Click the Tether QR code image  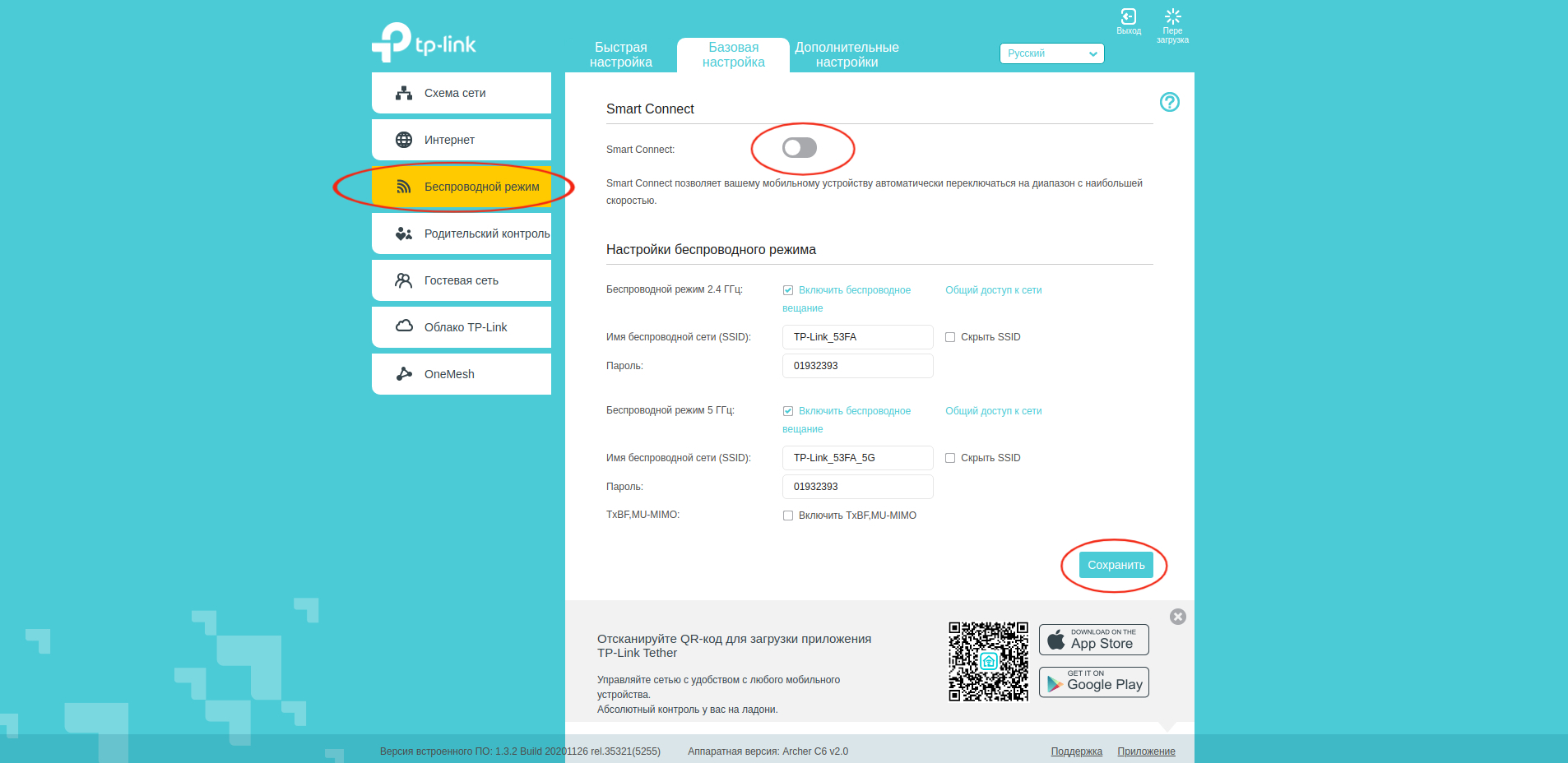click(x=988, y=662)
